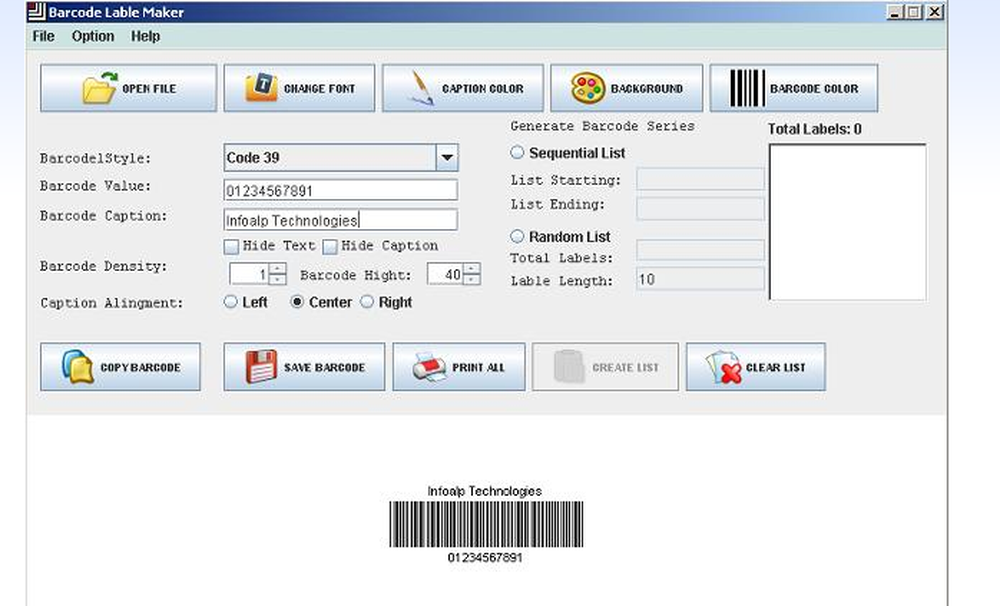This screenshot has width=1000, height=606.
Task: Choose the Random List option
Action: pyautogui.click(x=517, y=236)
